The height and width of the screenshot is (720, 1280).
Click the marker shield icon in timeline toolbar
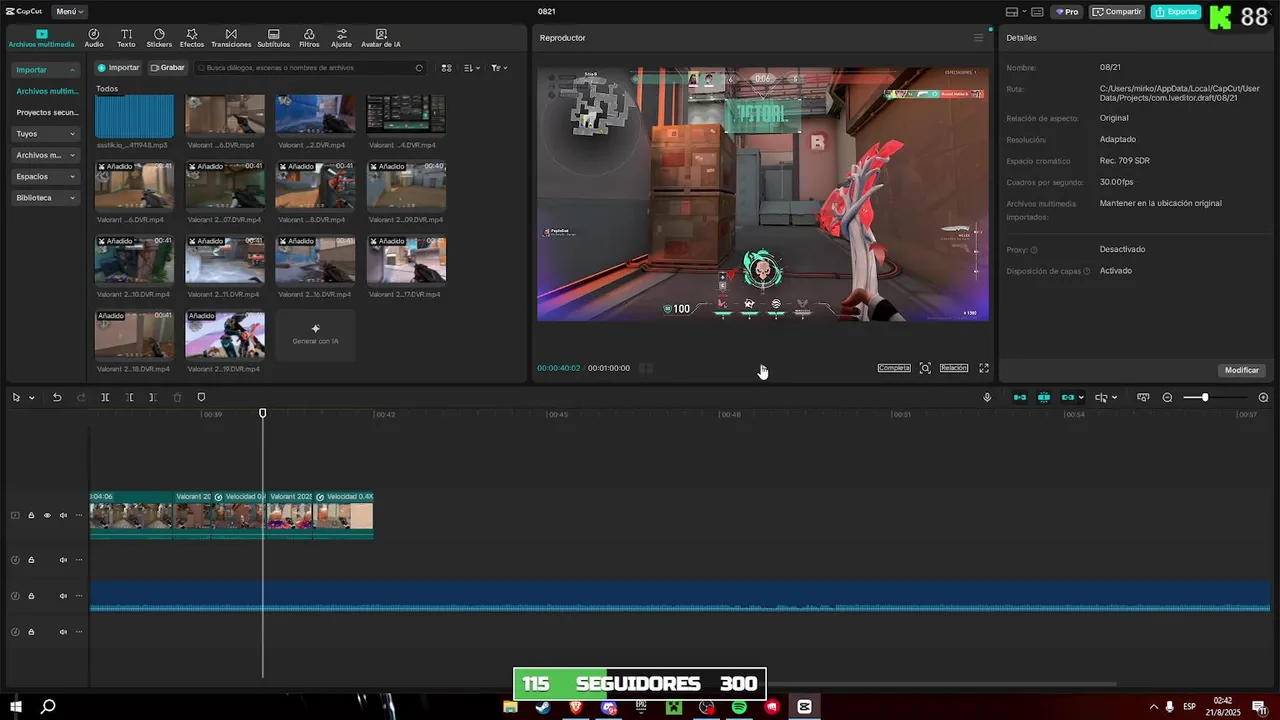coord(201,398)
